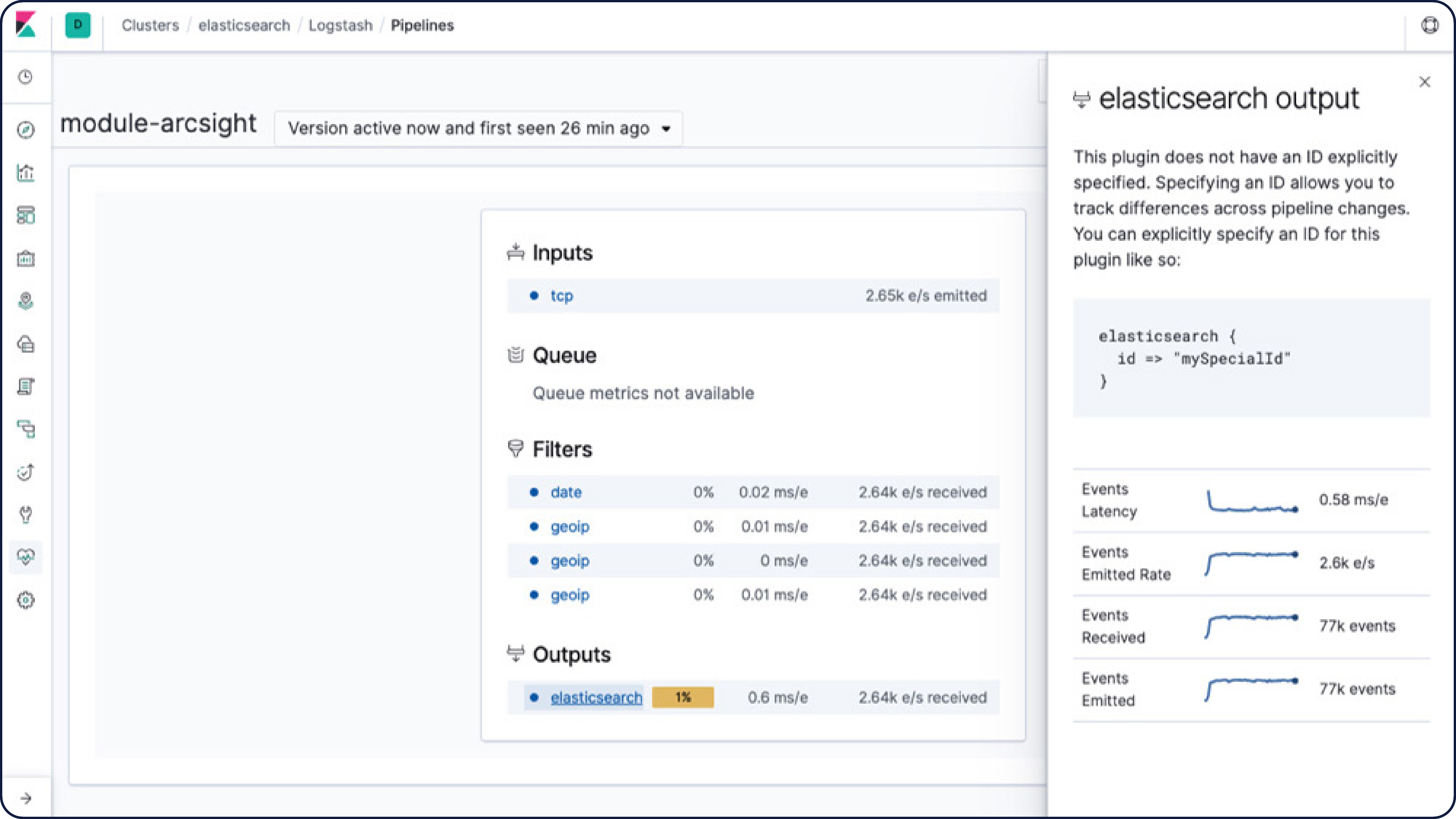Open the space selector D avatar
The height and width of the screenshot is (819, 1456).
click(78, 25)
